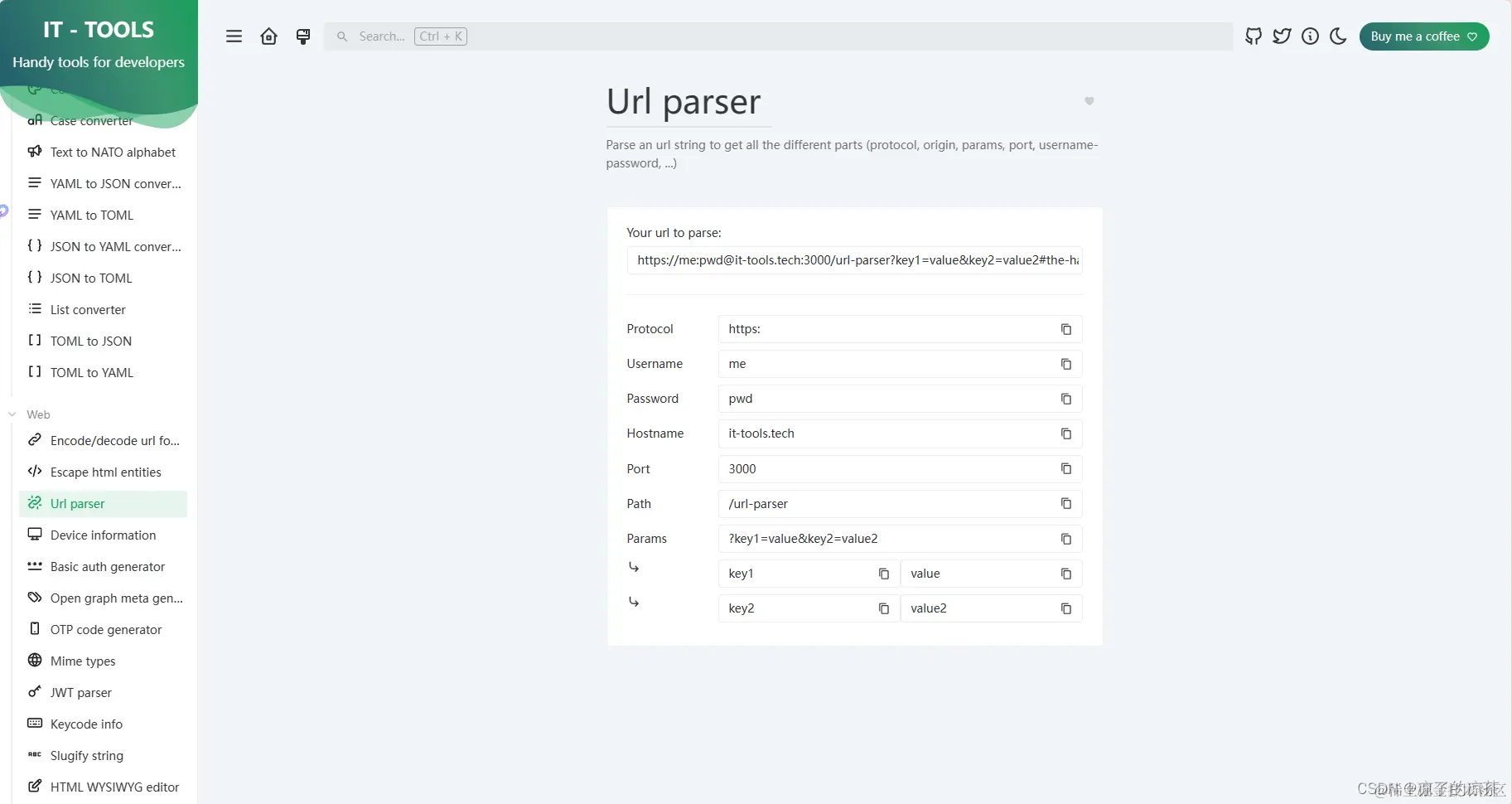Viewport: 1512px width, 804px height.
Task: Copy the Username value
Action: pyautogui.click(x=1066, y=364)
